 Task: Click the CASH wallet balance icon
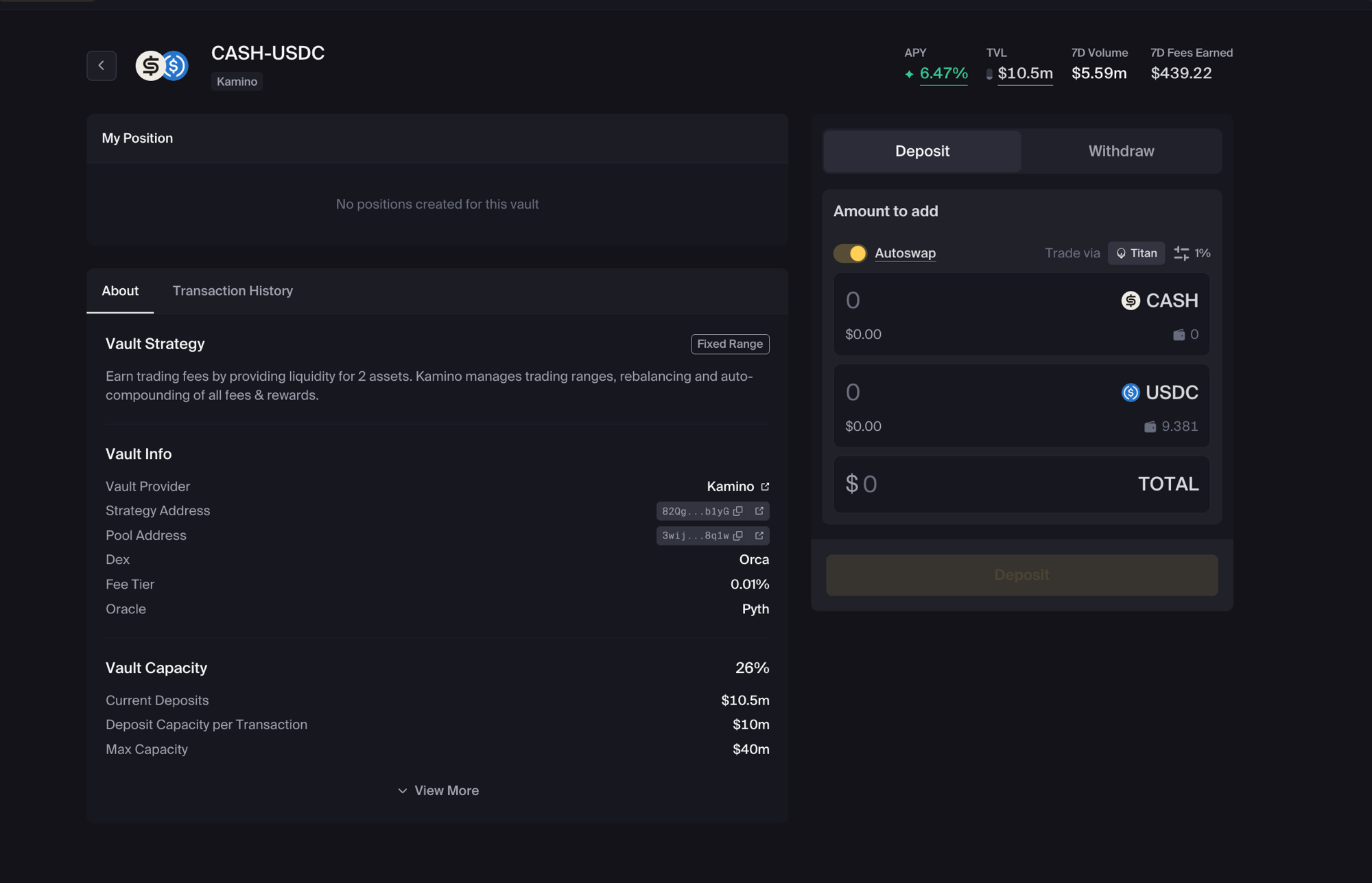tap(1179, 335)
